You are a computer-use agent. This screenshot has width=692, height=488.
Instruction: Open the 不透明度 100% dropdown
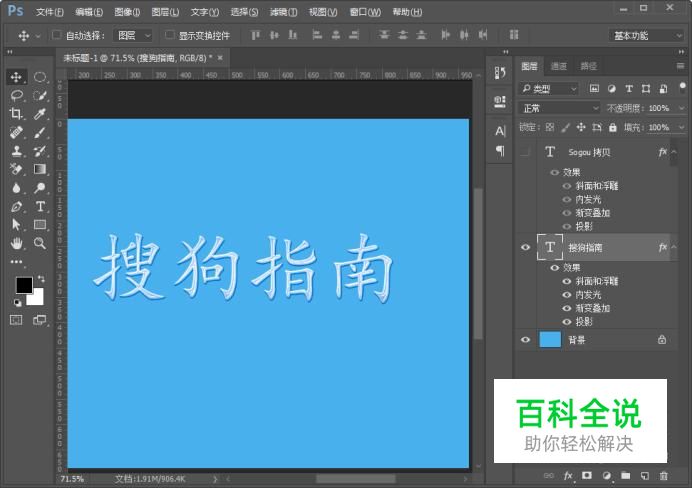click(x=681, y=108)
